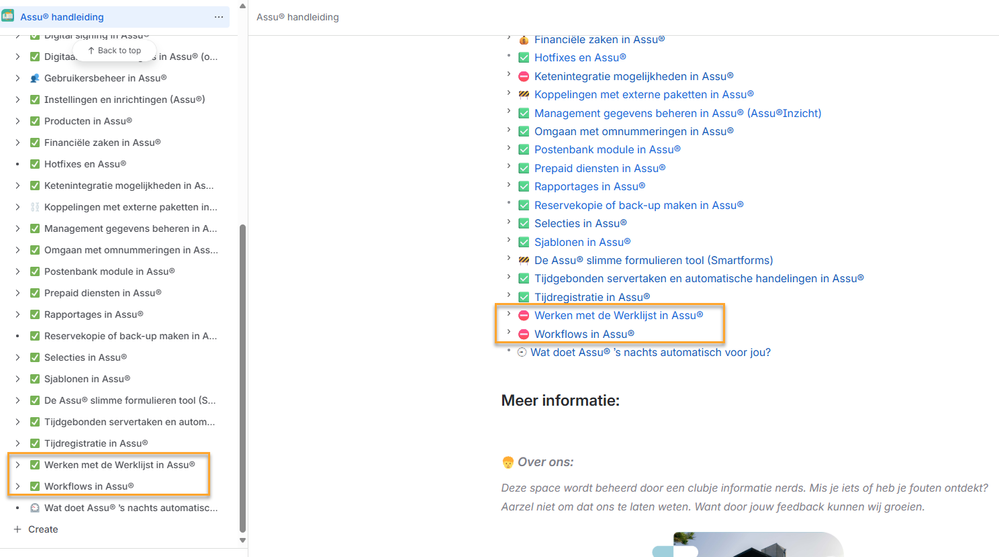The image size is (999, 557).
Task: Open the three-dot more actions menu
Action: click(219, 17)
